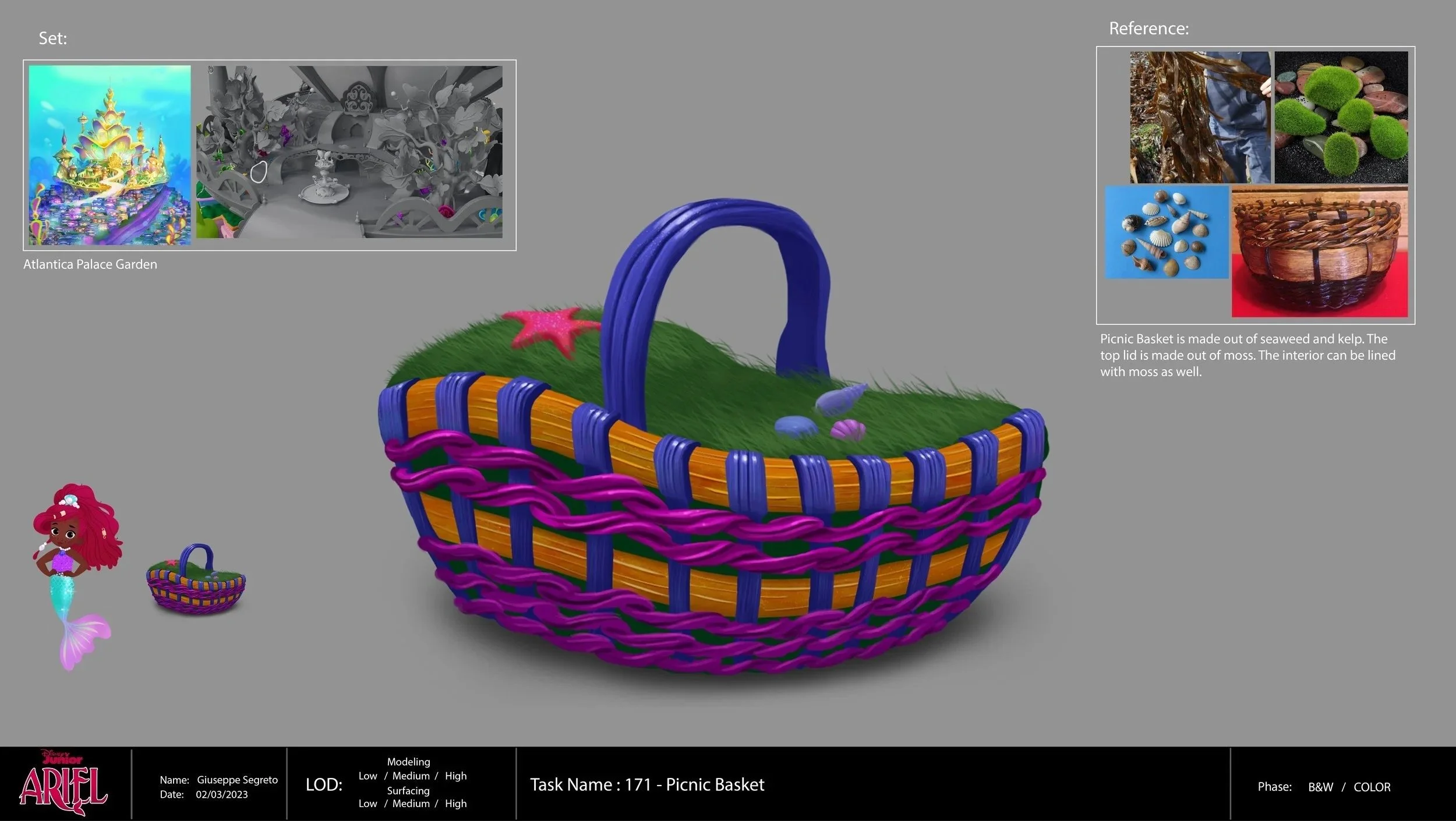Click the name "Giuseppe Segreto"
Image resolution: width=1456 pixels, height=821 pixels.
point(237,780)
